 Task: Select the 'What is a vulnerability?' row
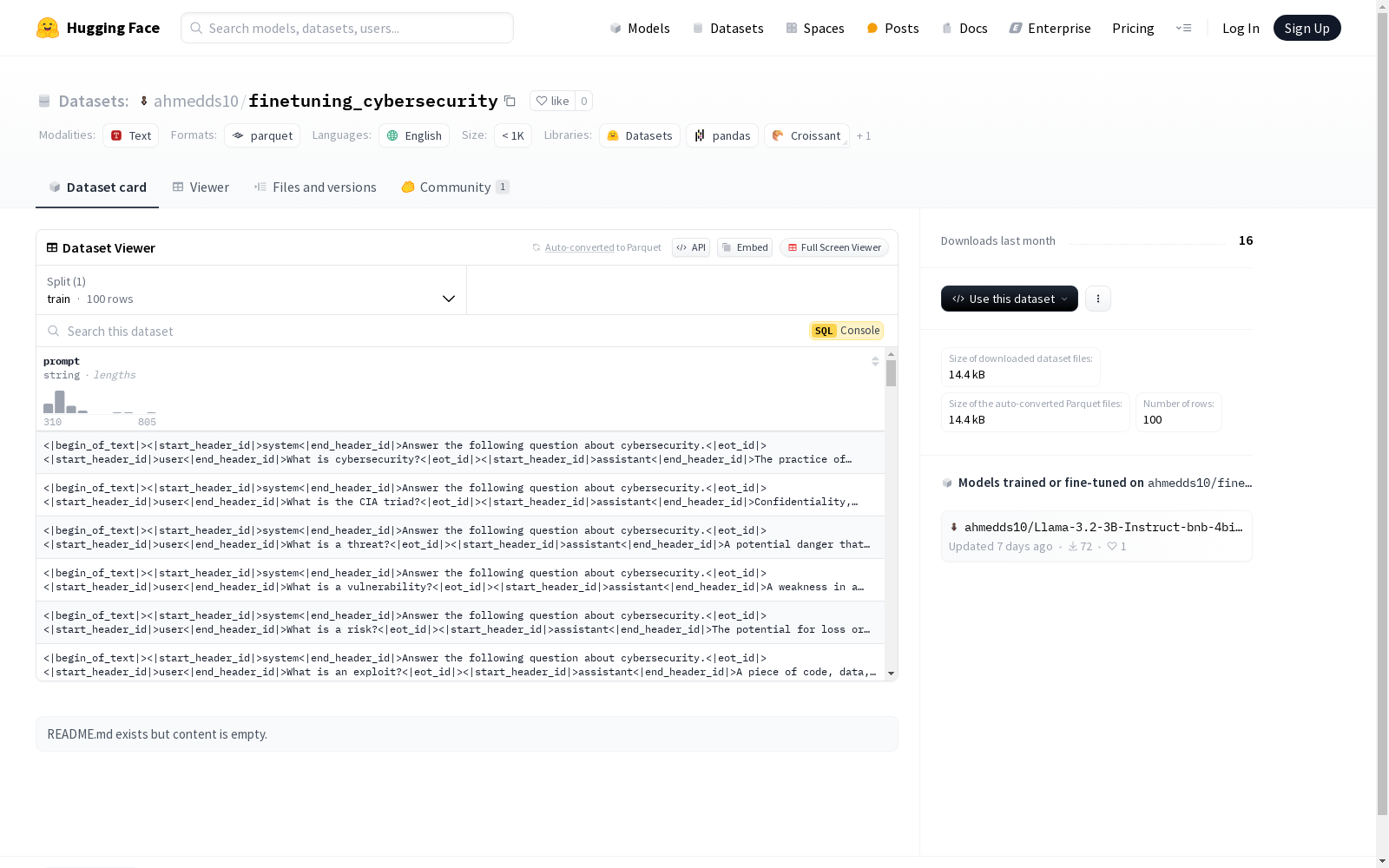(x=460, y=580)
